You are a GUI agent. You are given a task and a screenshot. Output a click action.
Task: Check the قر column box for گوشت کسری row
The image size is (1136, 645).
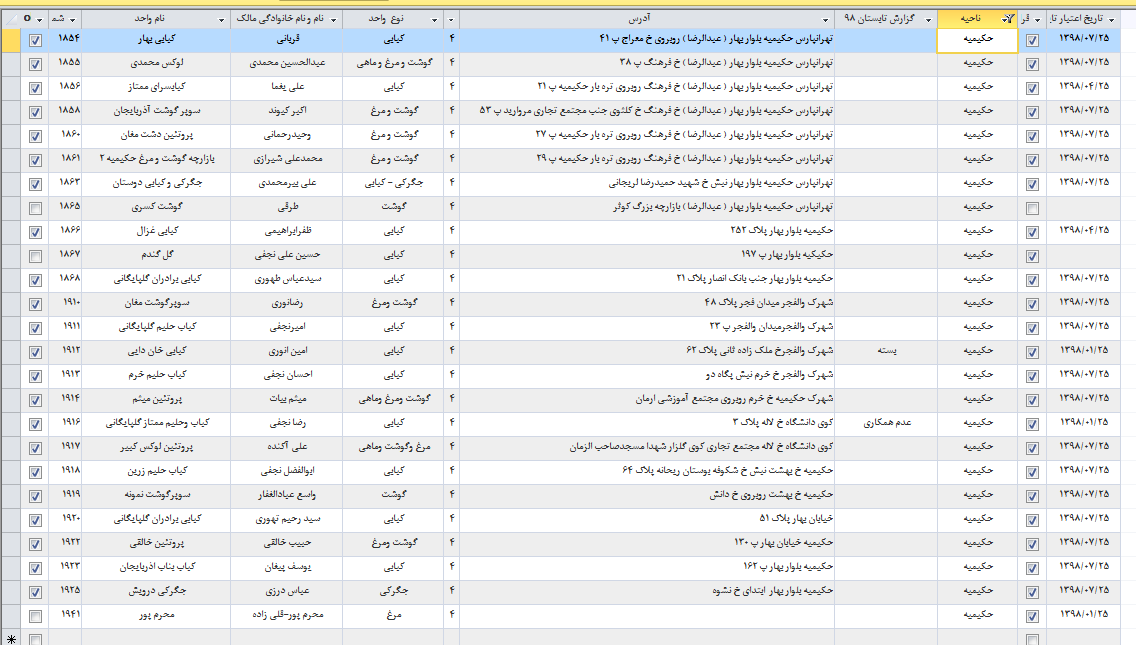[1032, 209]
